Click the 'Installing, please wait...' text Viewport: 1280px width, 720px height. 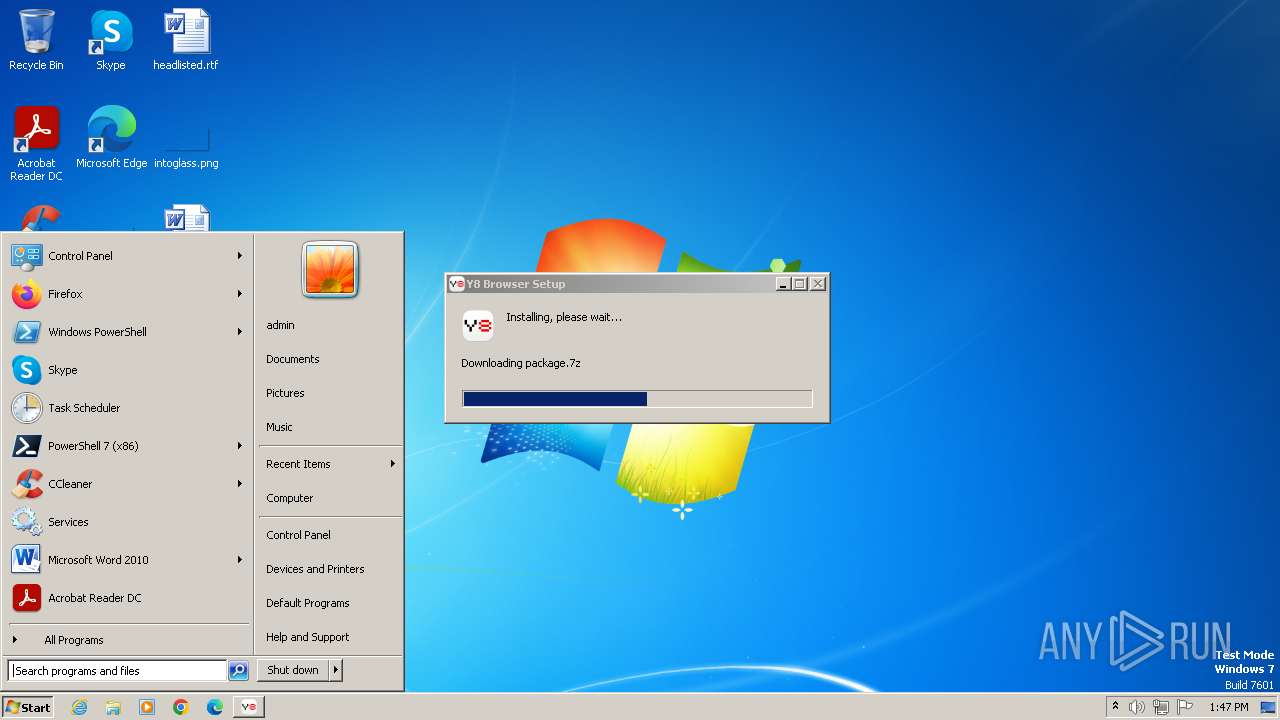(x=564, y=317)
